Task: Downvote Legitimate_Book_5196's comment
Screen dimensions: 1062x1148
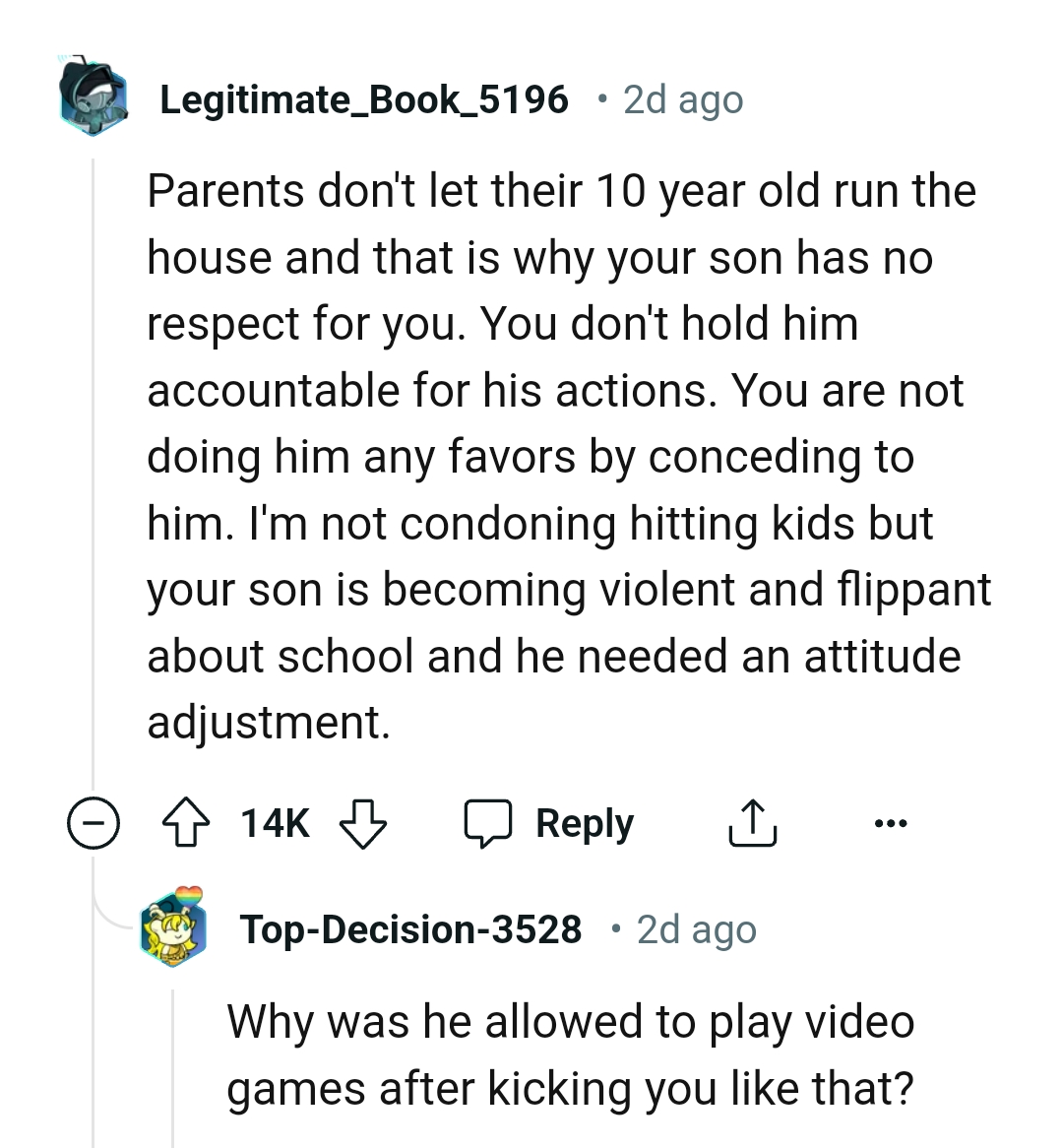Action: [x=362, y=825]
